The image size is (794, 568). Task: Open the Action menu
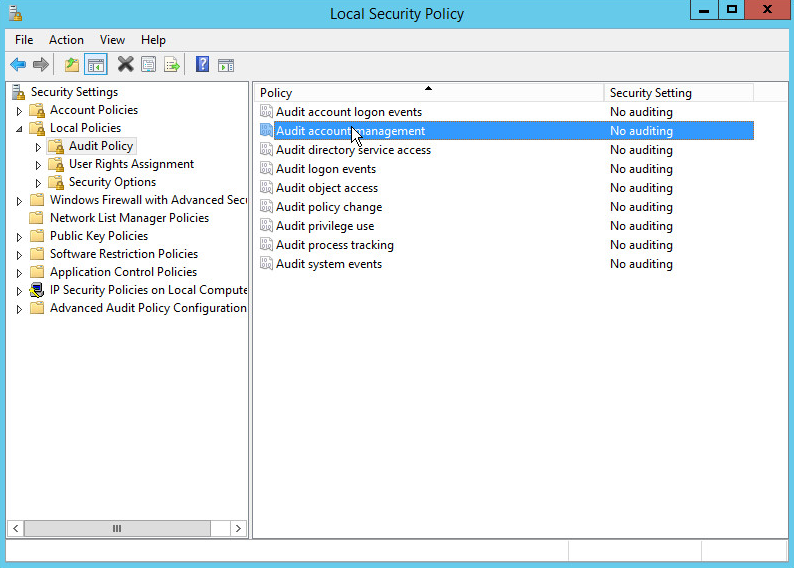coord(66,40)
